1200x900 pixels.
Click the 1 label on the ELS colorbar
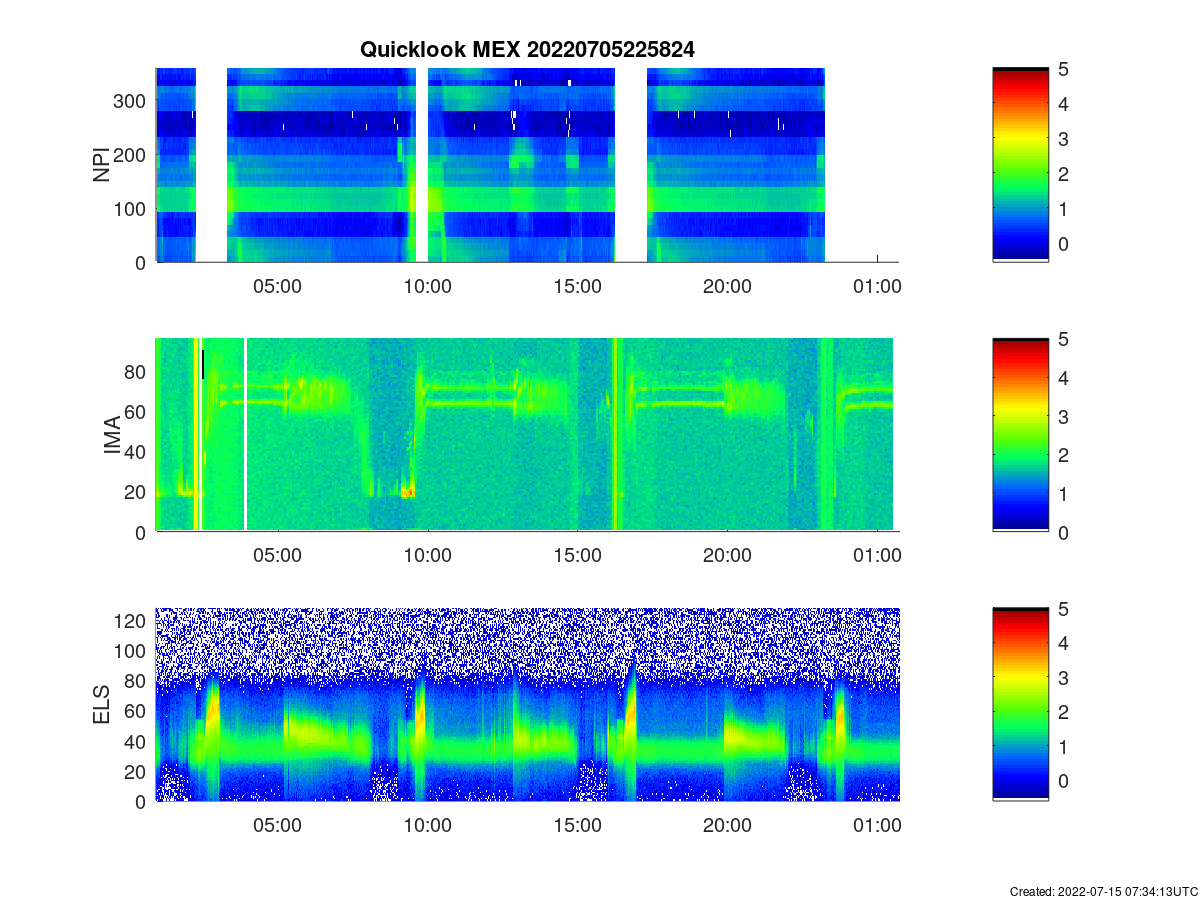coord(1065,748)
